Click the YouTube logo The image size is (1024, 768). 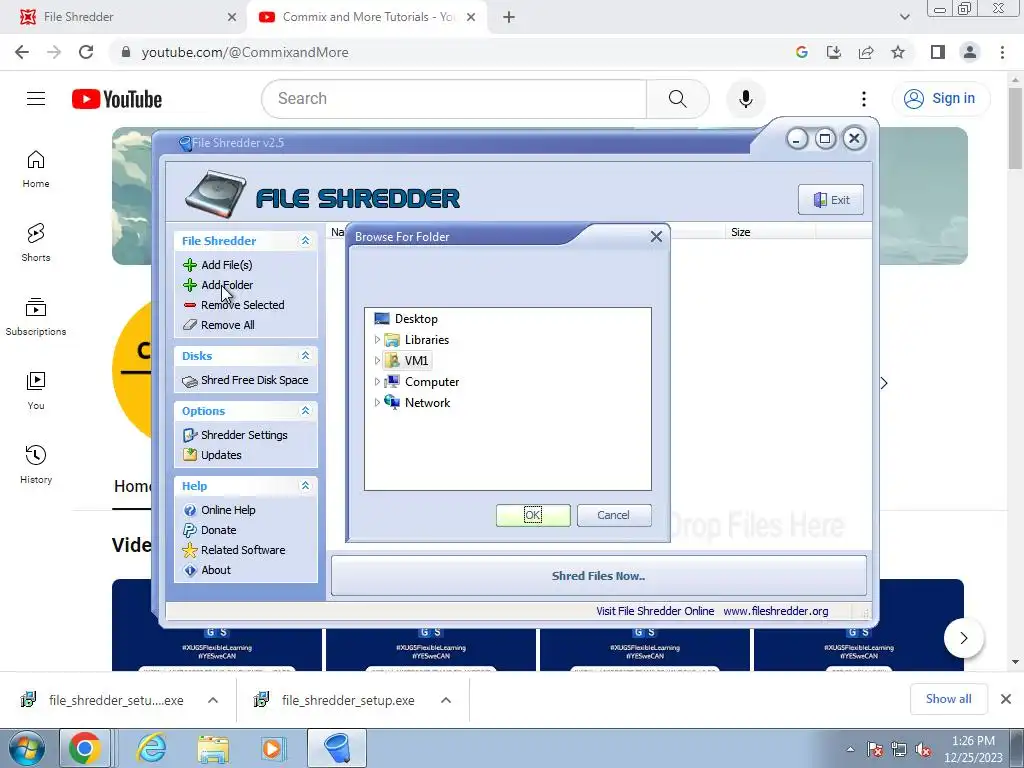(117, 99)
